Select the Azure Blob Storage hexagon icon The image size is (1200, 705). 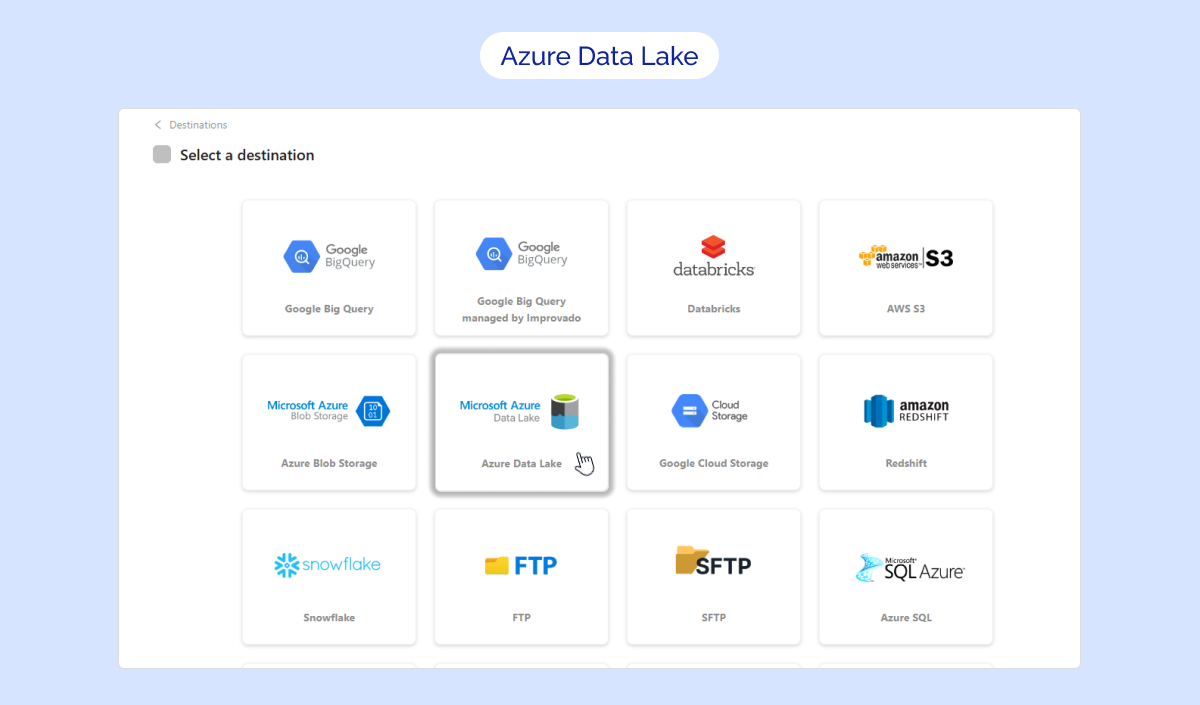coord(373,411)
